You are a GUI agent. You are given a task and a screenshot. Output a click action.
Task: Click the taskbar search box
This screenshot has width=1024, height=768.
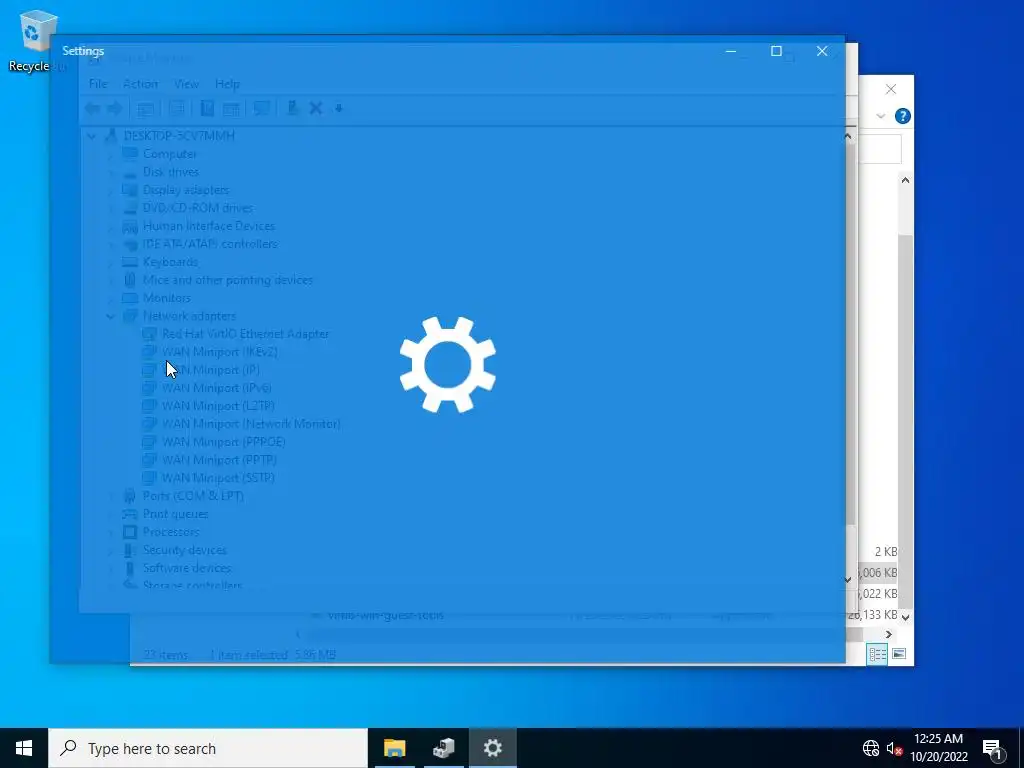208,748
